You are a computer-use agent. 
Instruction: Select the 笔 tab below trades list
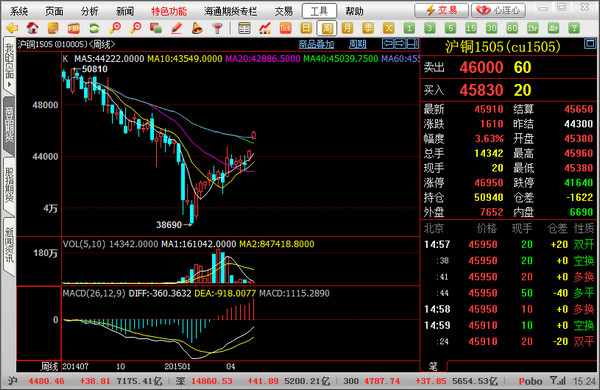click(433, 366)
